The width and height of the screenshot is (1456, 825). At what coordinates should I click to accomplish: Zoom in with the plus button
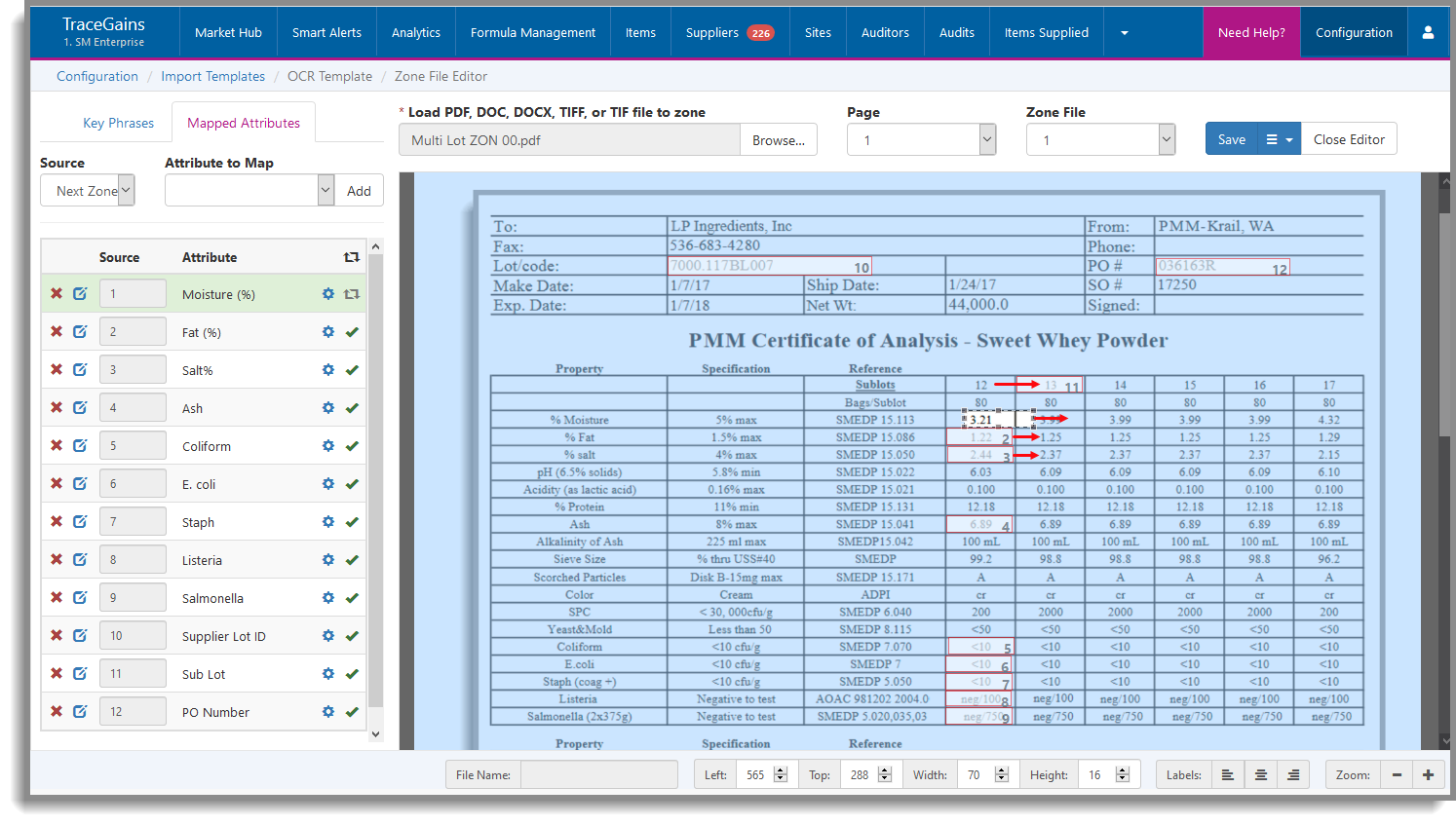(1428, 774)
